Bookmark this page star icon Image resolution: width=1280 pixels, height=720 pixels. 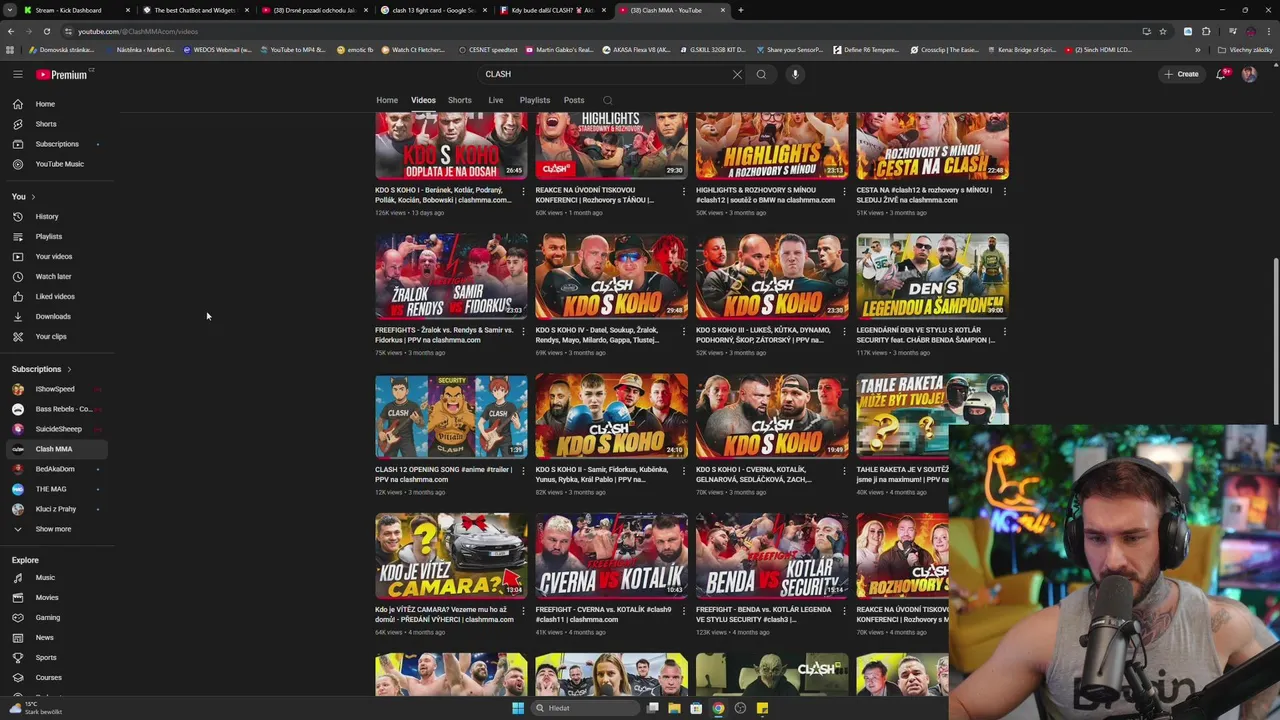[x=1163, y=31]
